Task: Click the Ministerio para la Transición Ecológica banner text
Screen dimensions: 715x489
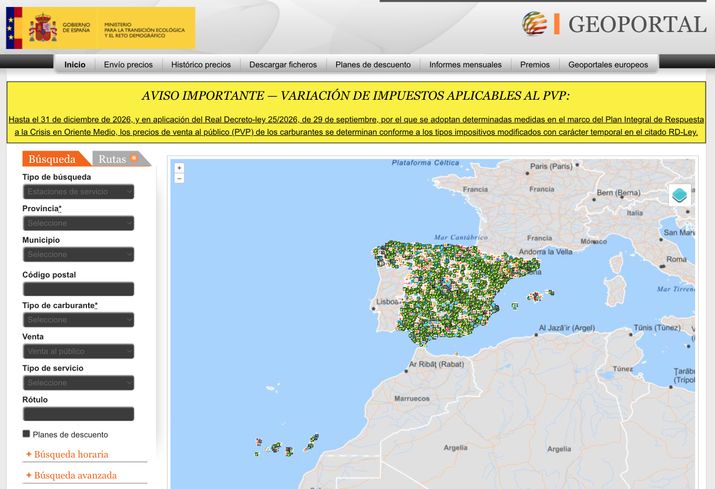Action: 145,30
